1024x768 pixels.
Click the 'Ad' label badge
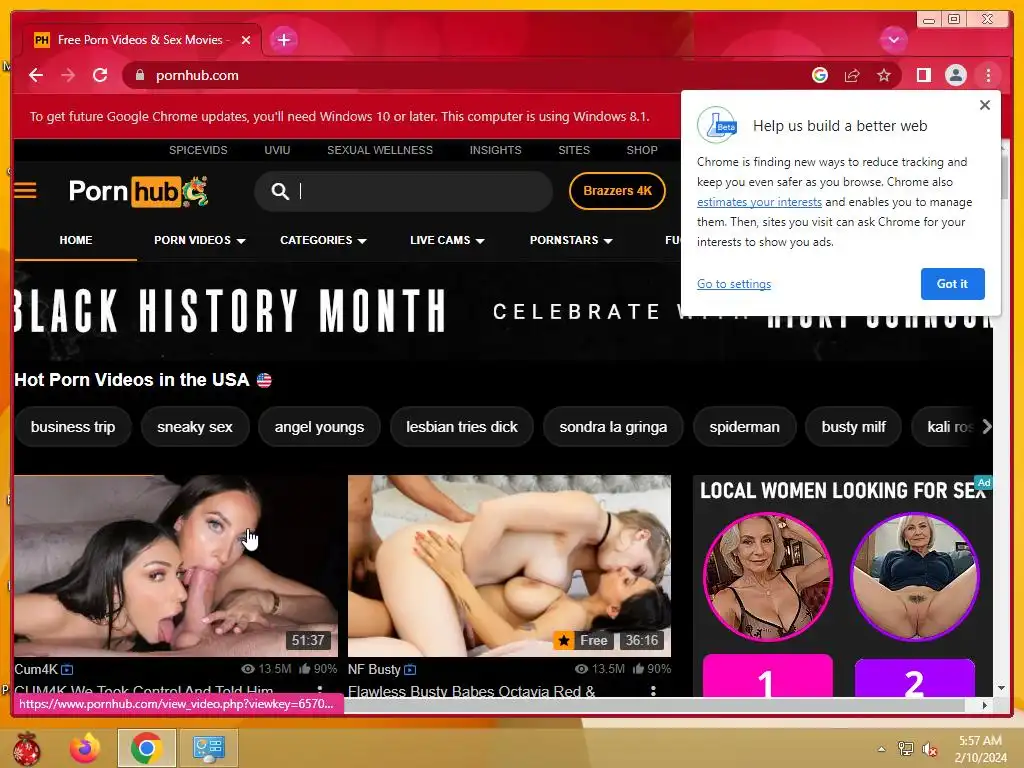click(984, 483)
